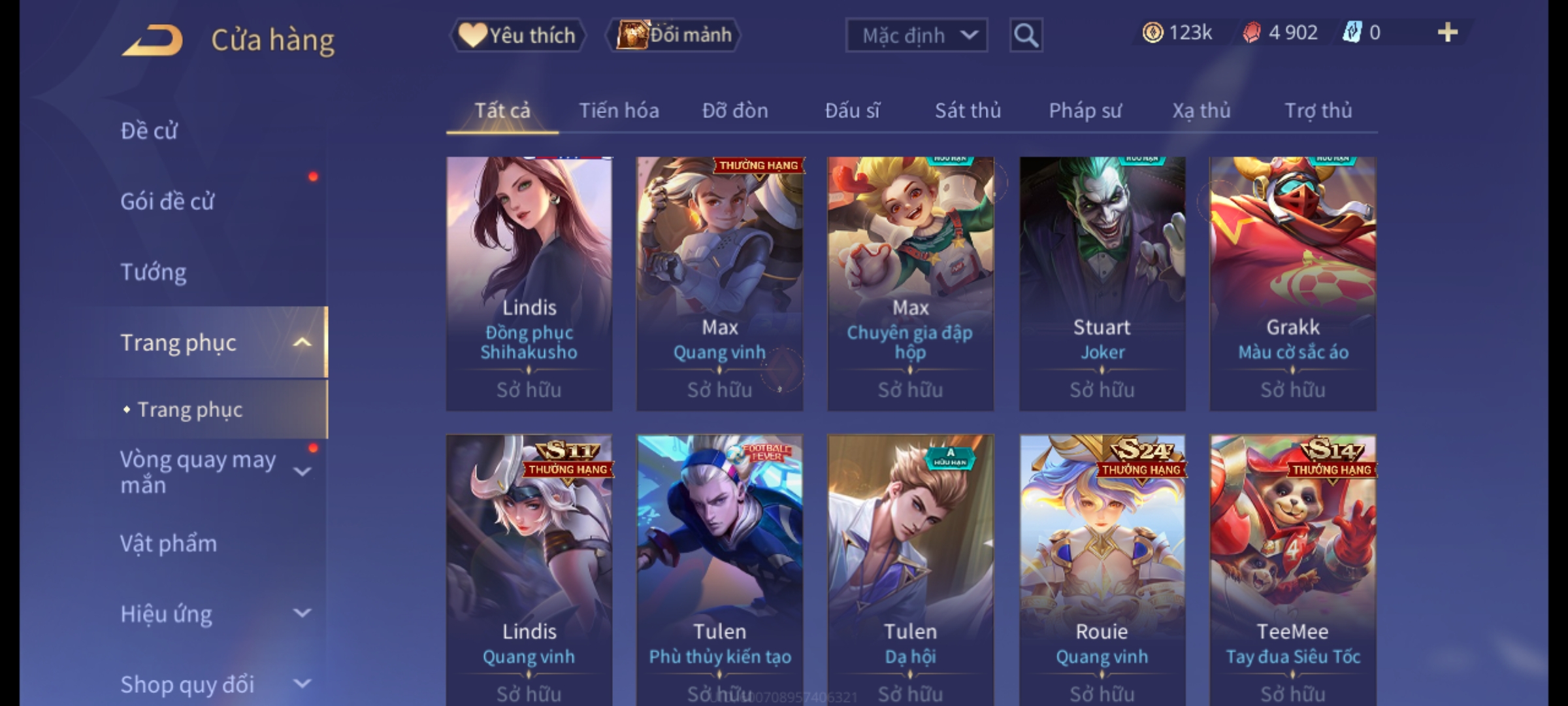The width and height of the screenshot is (1568, 706).
Task: Open Gói đề cử in sidebar
Action: point(167,201)
